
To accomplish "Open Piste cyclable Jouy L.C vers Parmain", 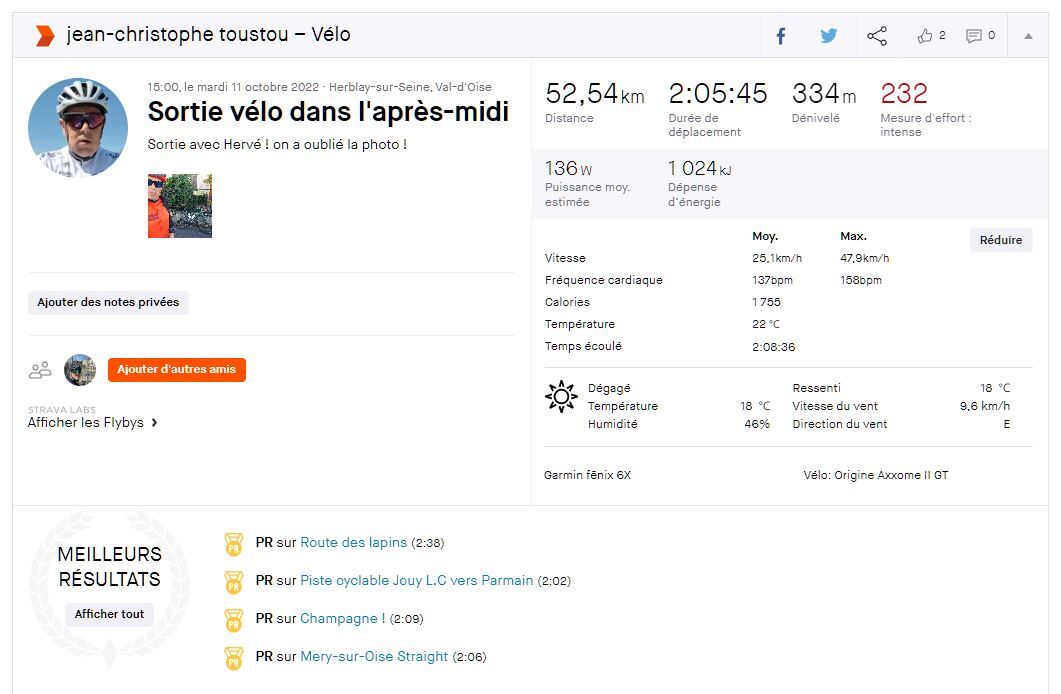I will point(417,581).
